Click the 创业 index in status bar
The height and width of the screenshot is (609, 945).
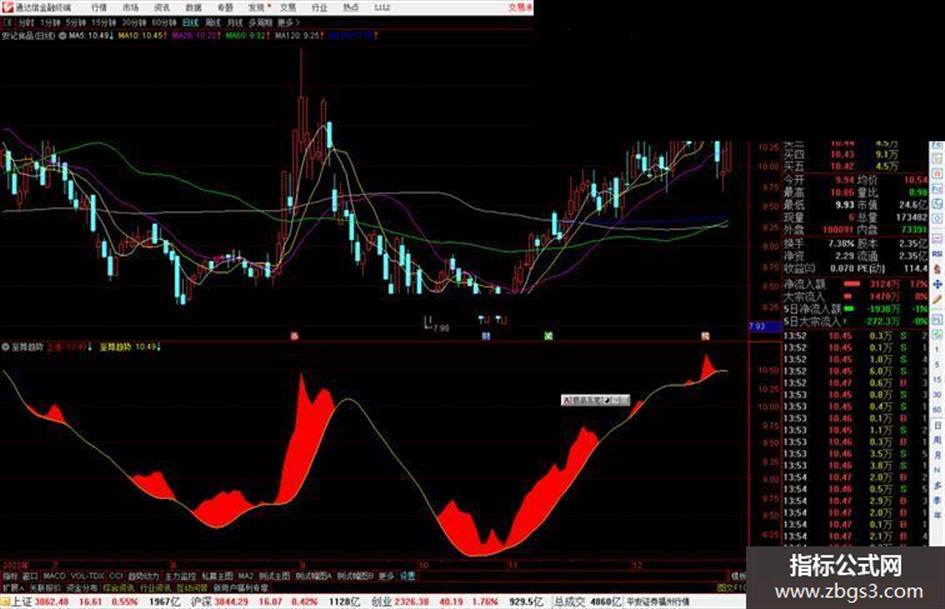381,602
